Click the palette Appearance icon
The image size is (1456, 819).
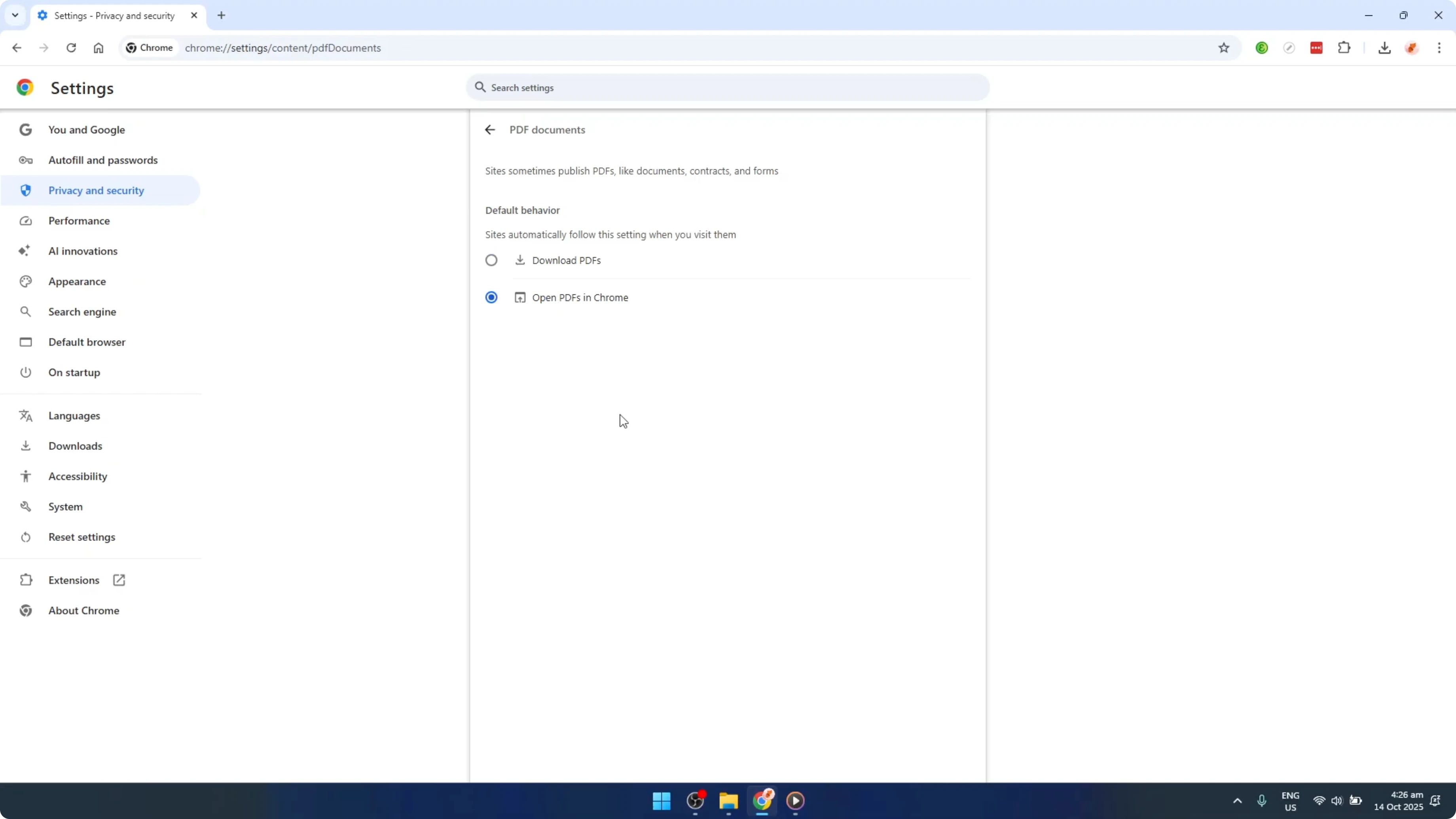click(25, 281)
